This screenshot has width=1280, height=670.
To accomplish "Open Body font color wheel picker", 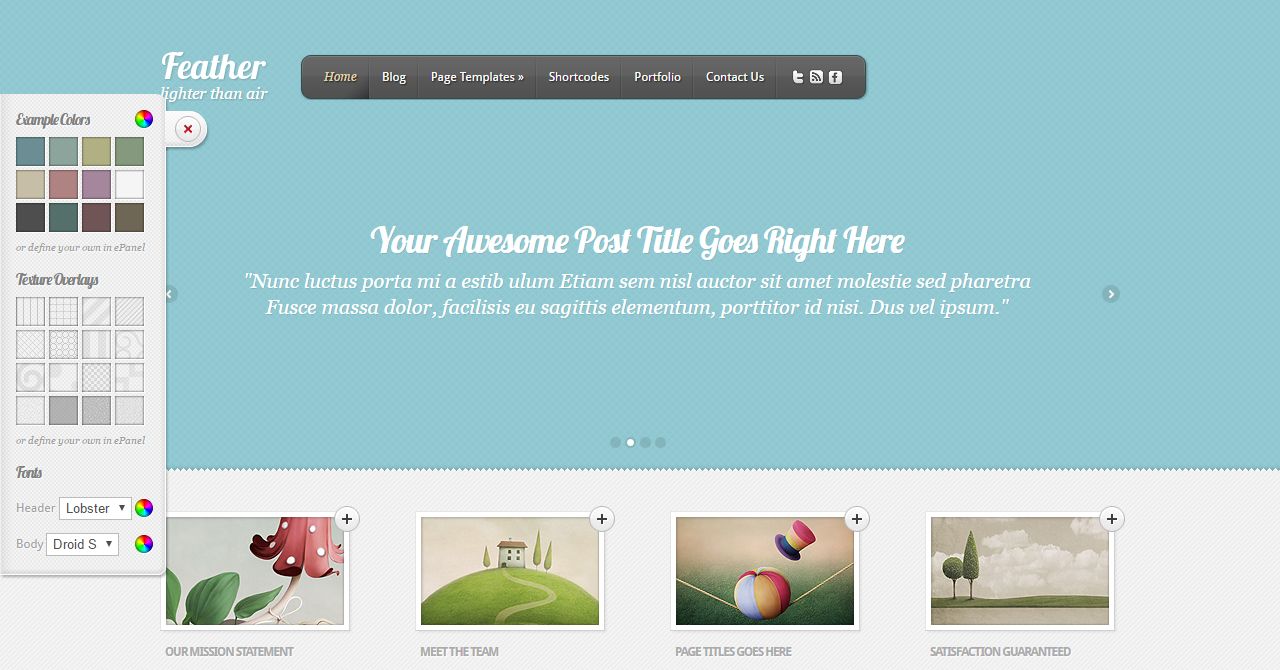I will 144,544.
